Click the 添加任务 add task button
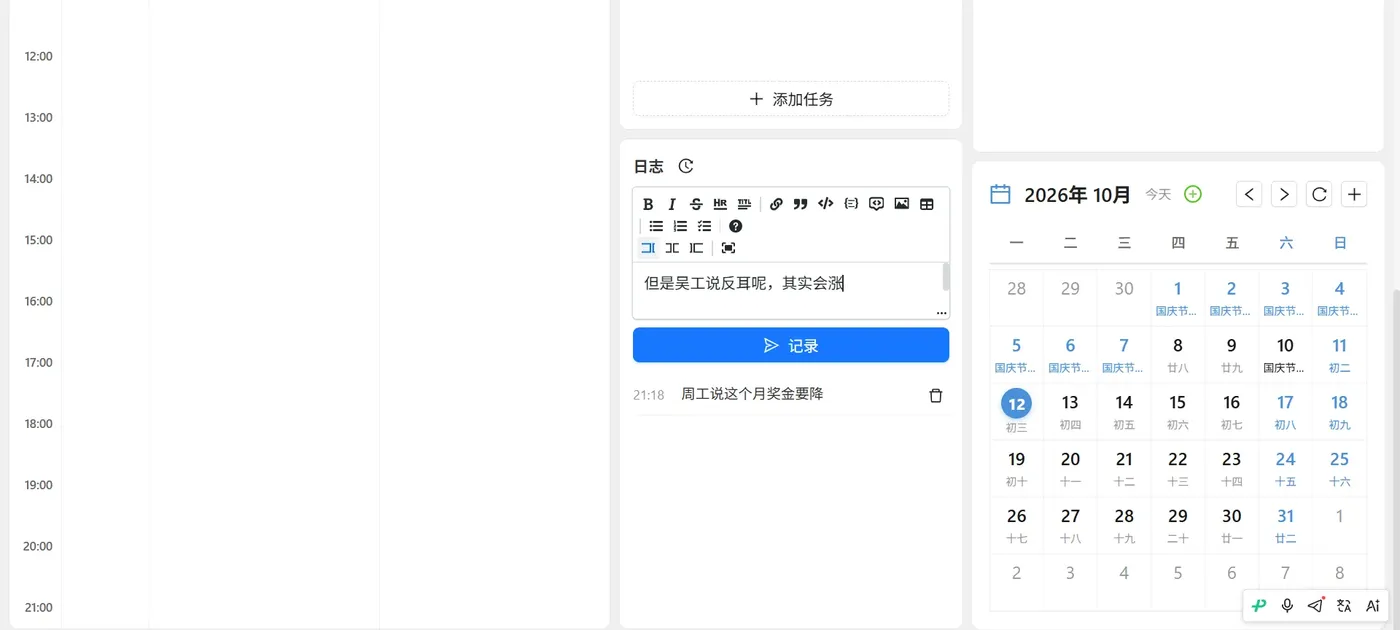The image size is (1400, 630). pos(791,99)
